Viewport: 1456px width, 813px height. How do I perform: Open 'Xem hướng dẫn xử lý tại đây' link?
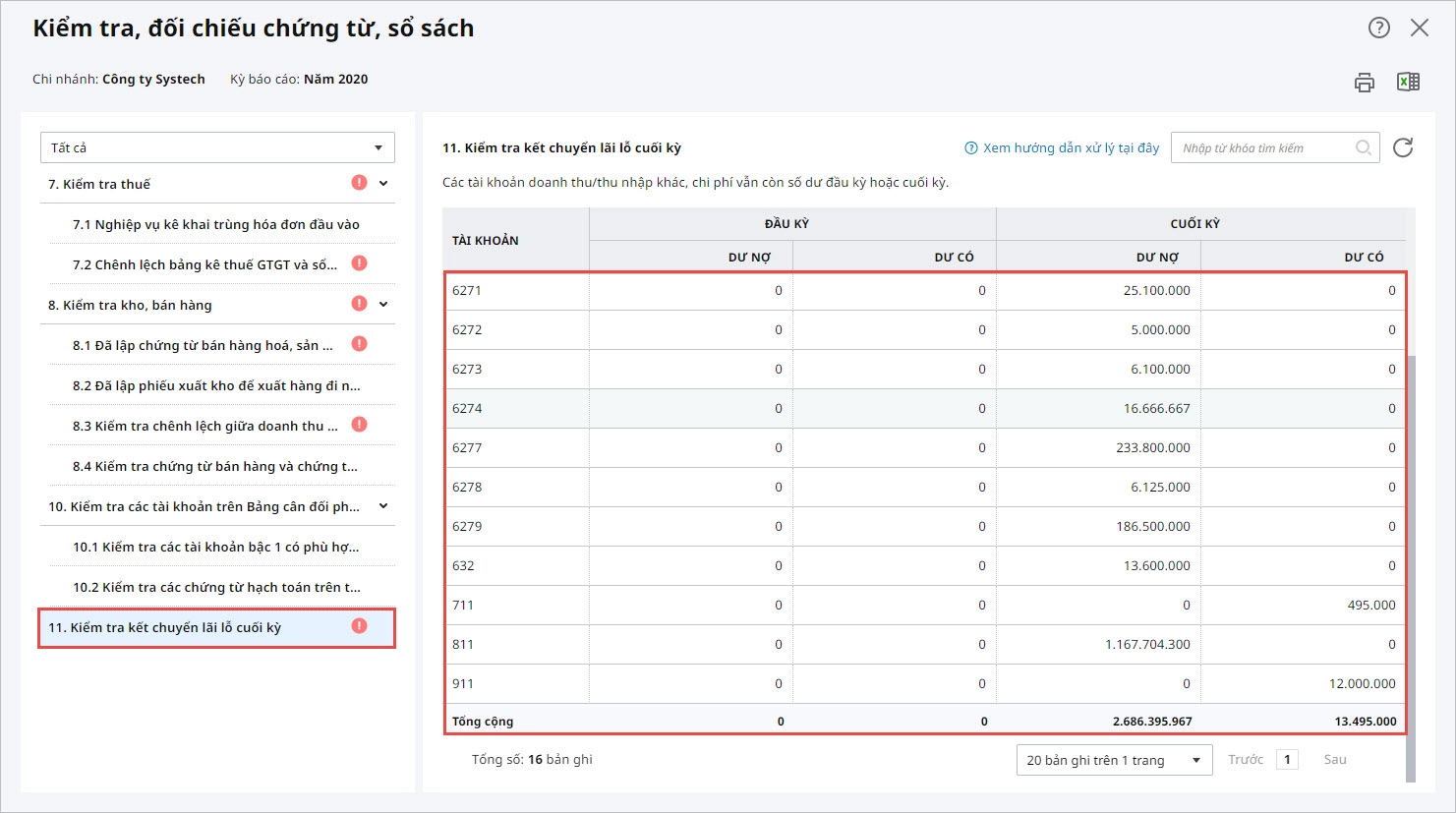point(1071,147)
